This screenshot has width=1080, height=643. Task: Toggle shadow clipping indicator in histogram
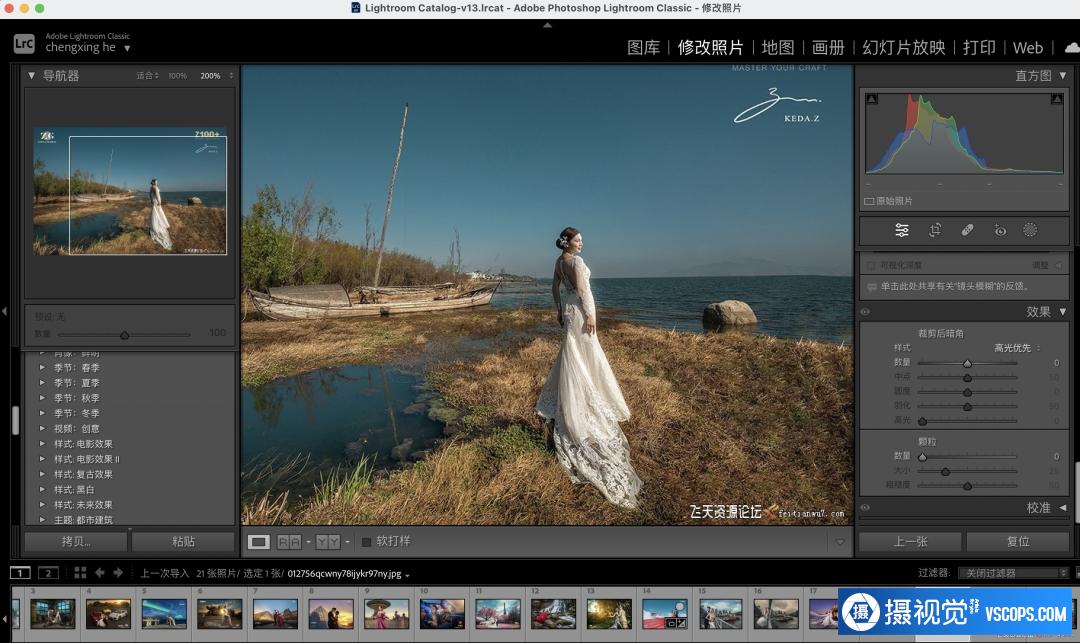(871, 99)
